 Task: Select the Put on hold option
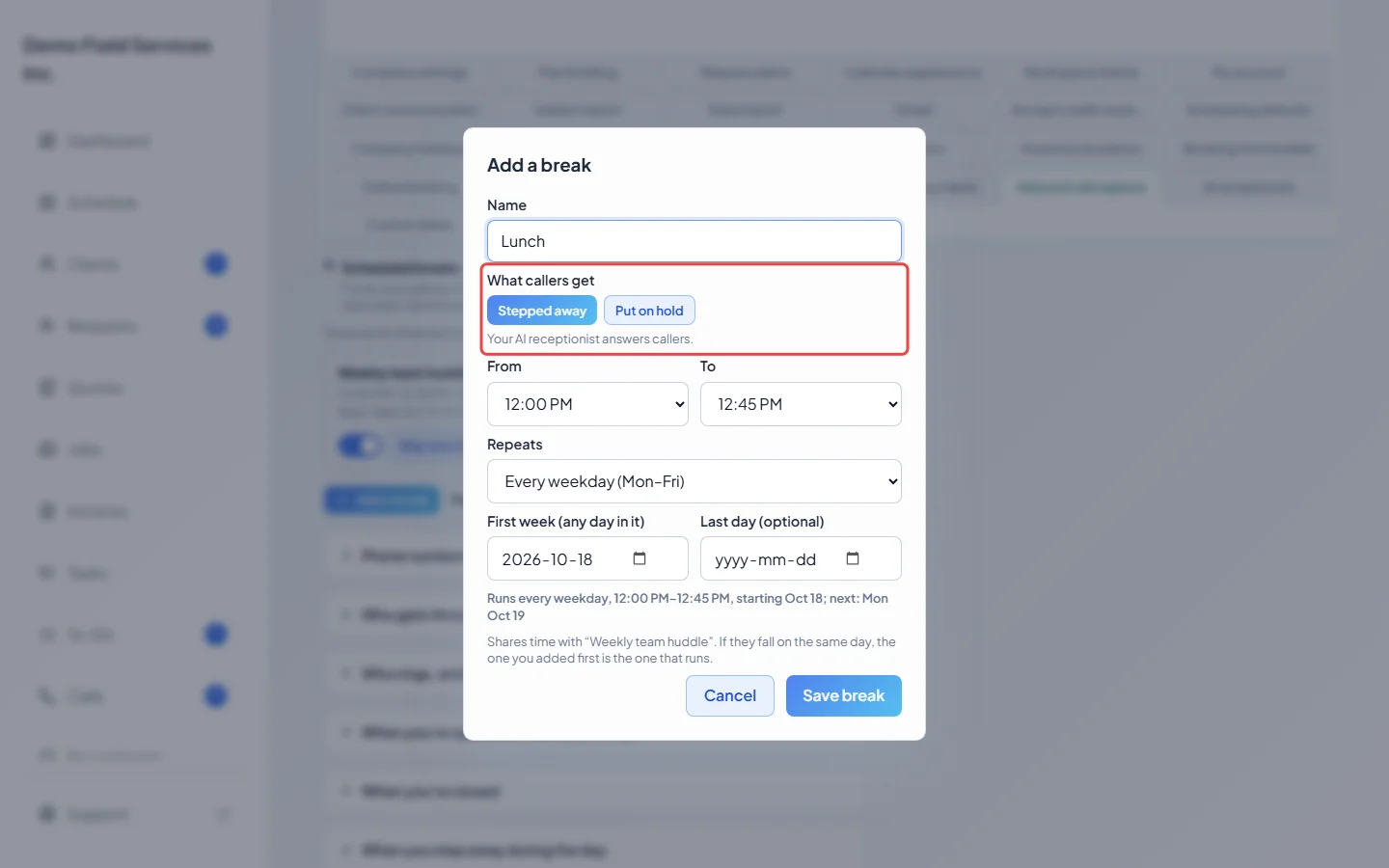tap(649, 311)
